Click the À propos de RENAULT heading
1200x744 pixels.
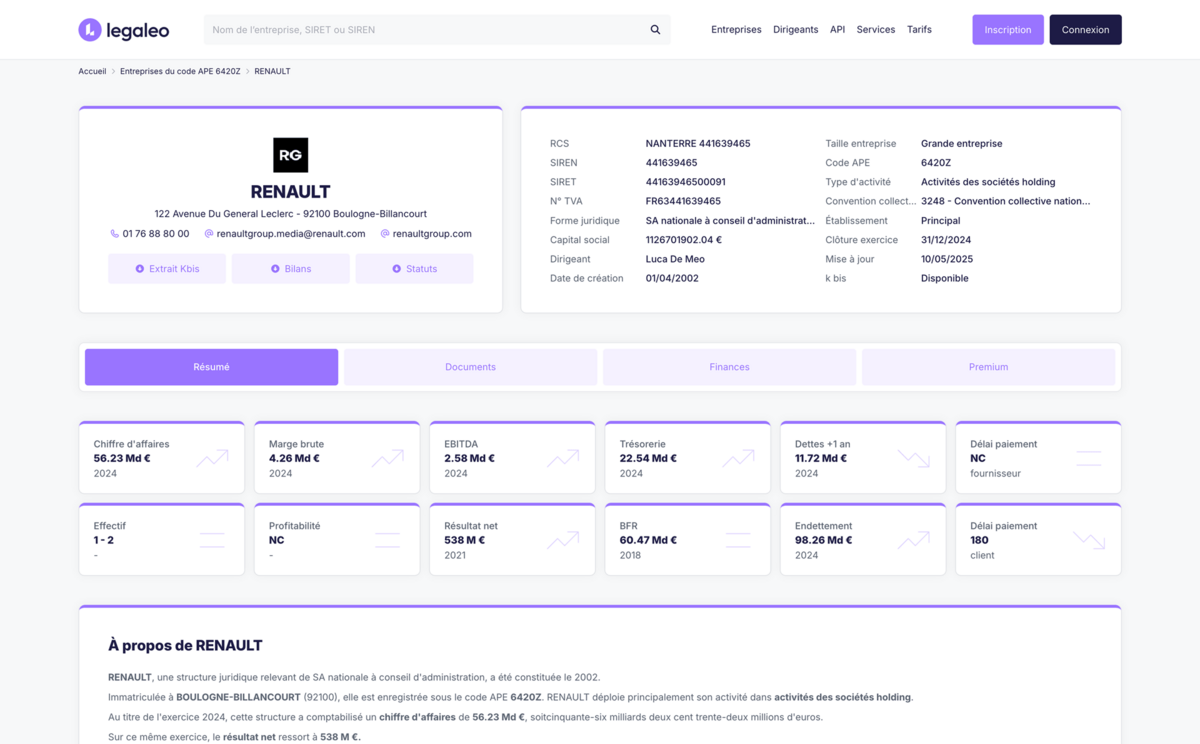coord(185,646)
